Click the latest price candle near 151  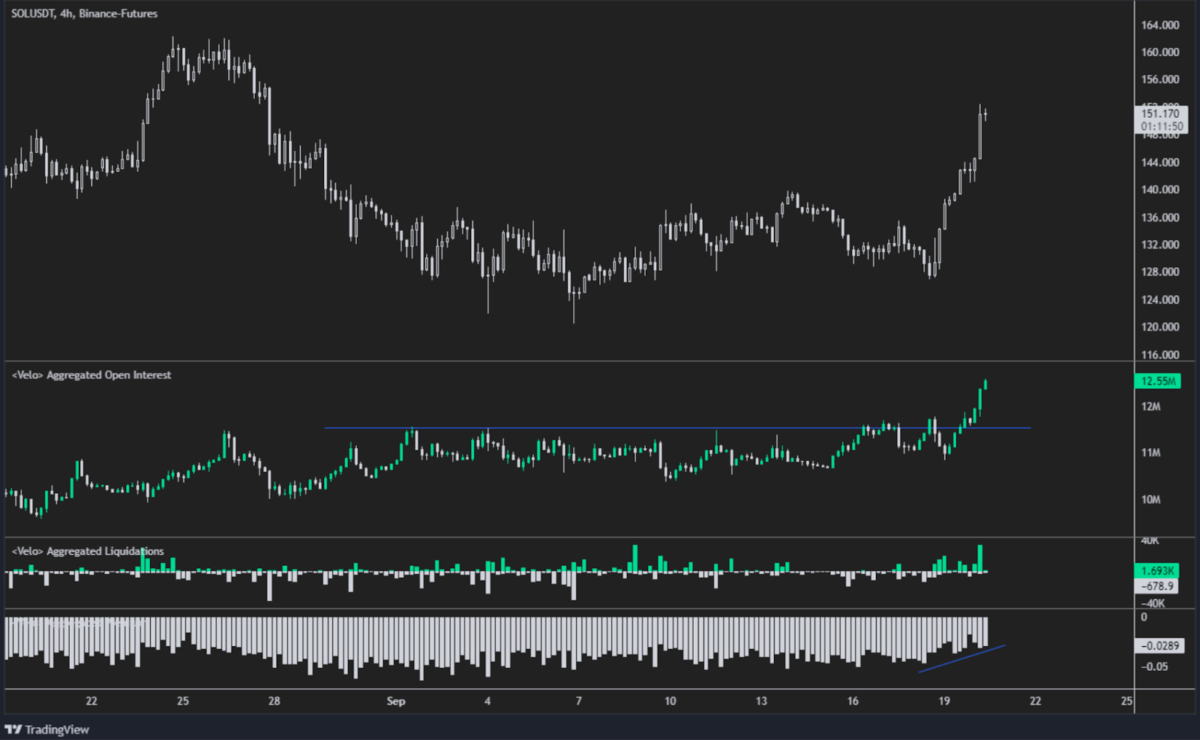click(x=986, y=115)
